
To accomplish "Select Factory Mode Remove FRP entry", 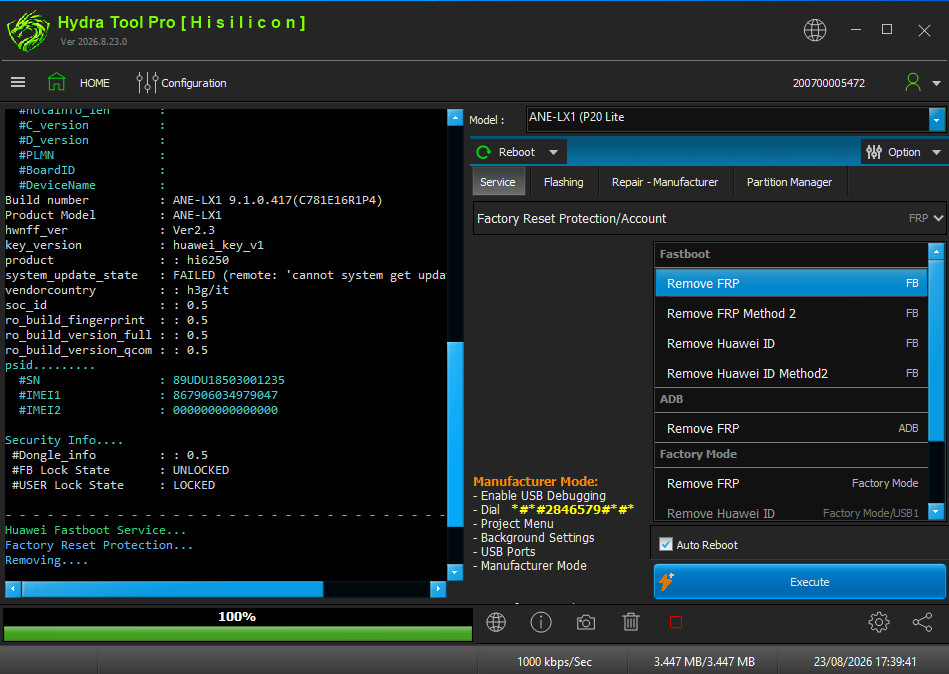I will [x=791, y=483].
